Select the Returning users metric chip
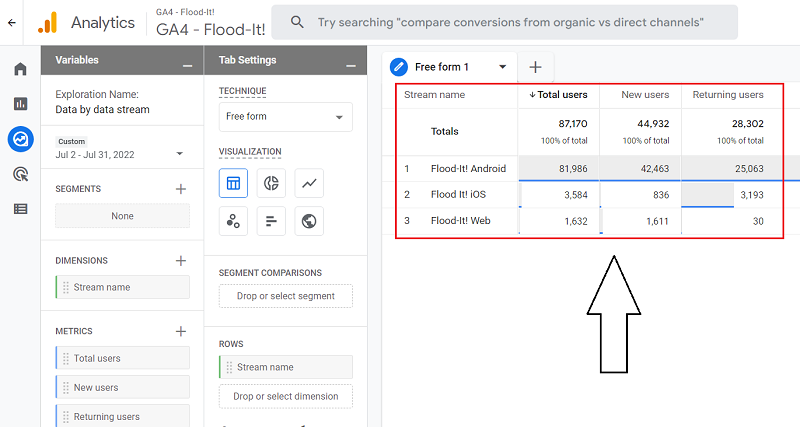Screen dimensions: 800x427 pos(122,417)
